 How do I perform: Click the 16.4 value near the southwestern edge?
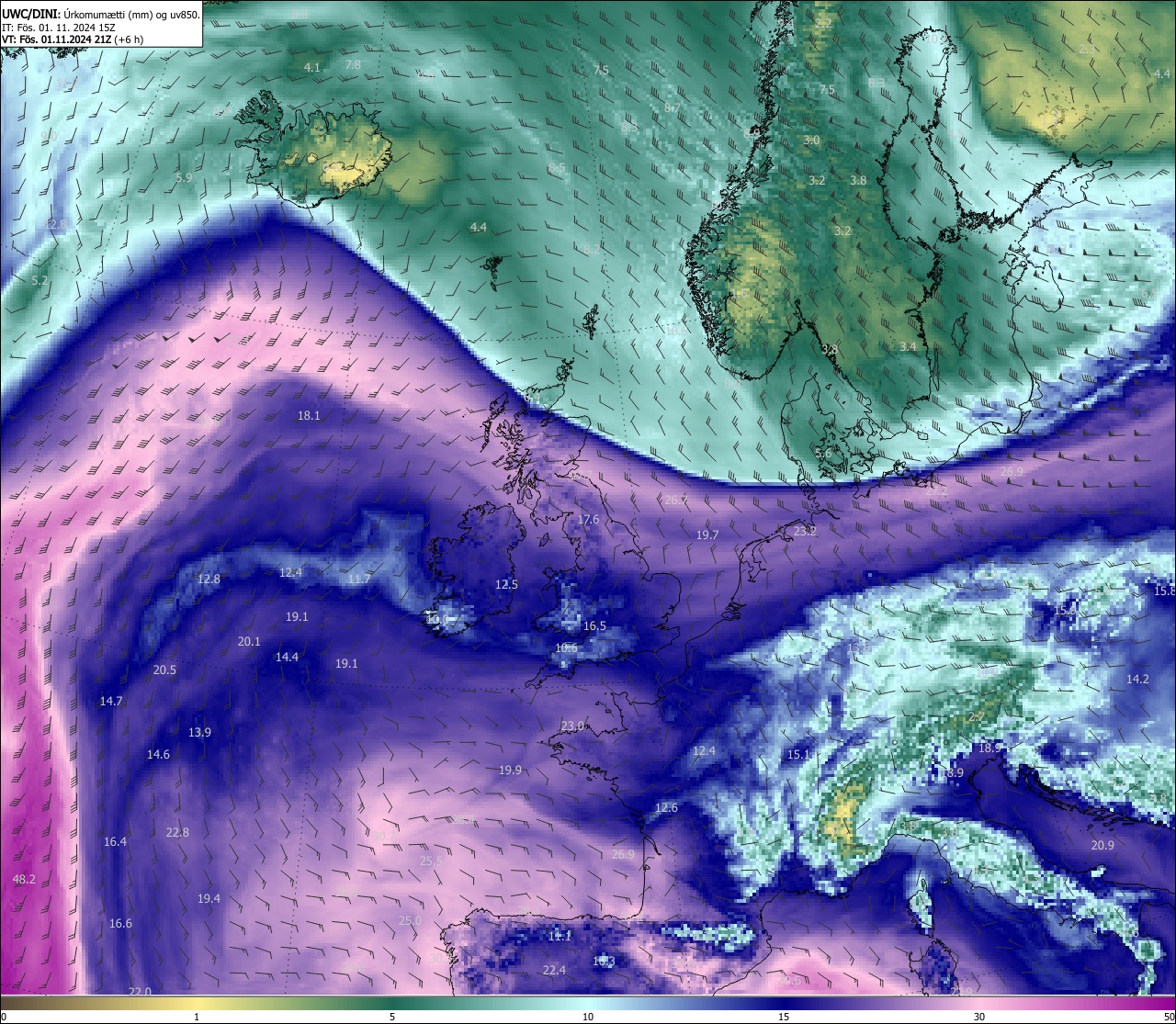(x=115, y=842)
